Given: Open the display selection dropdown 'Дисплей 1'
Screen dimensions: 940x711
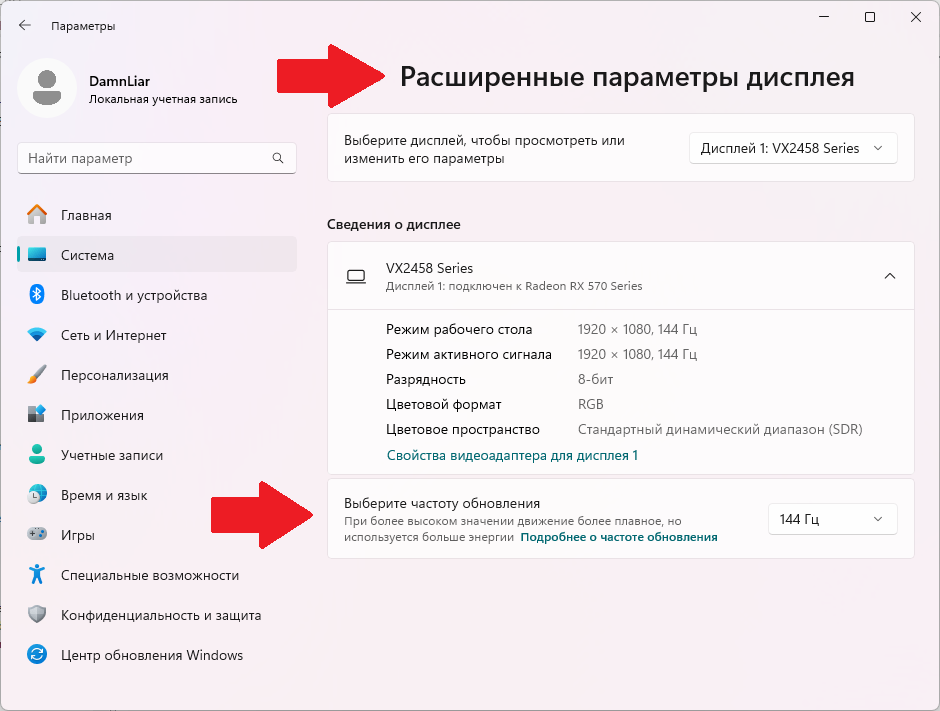Looking at the screenshot, I should 793,148.
